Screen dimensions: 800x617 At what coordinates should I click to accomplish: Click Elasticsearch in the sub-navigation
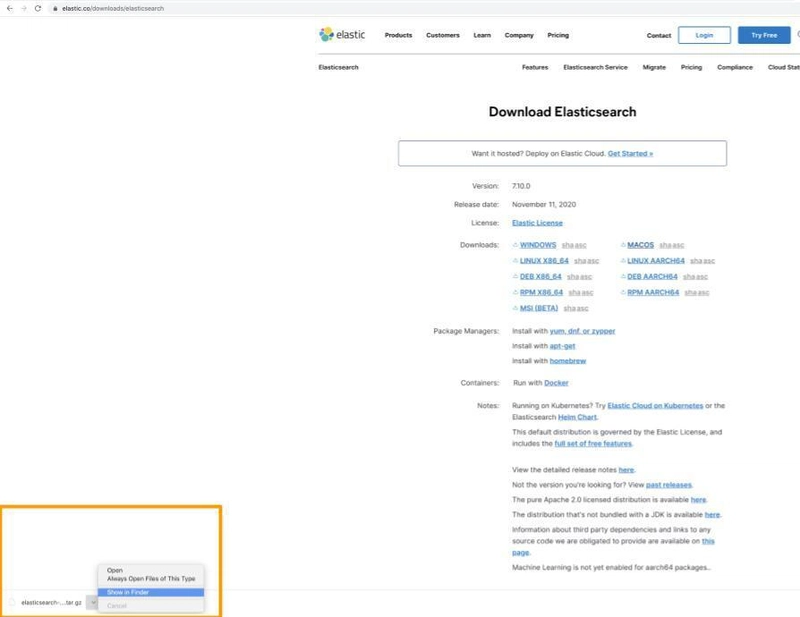tap(338, 67)
